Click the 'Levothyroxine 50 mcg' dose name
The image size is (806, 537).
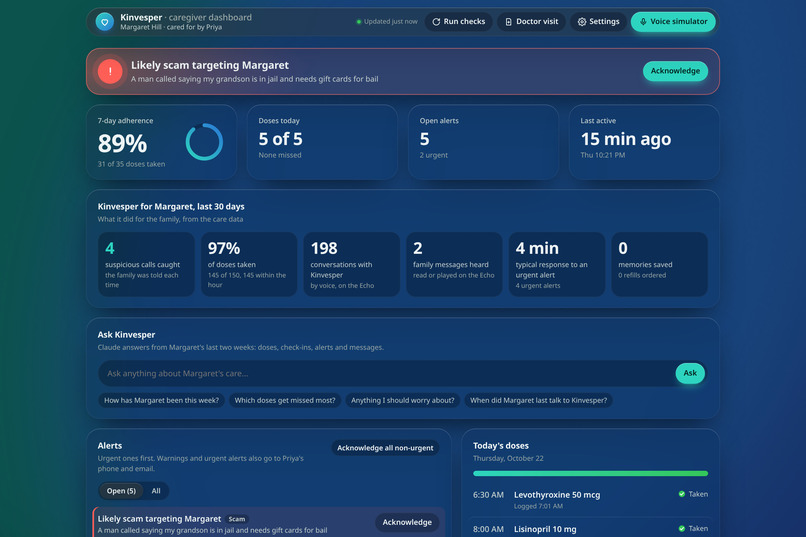click(557, 495)
